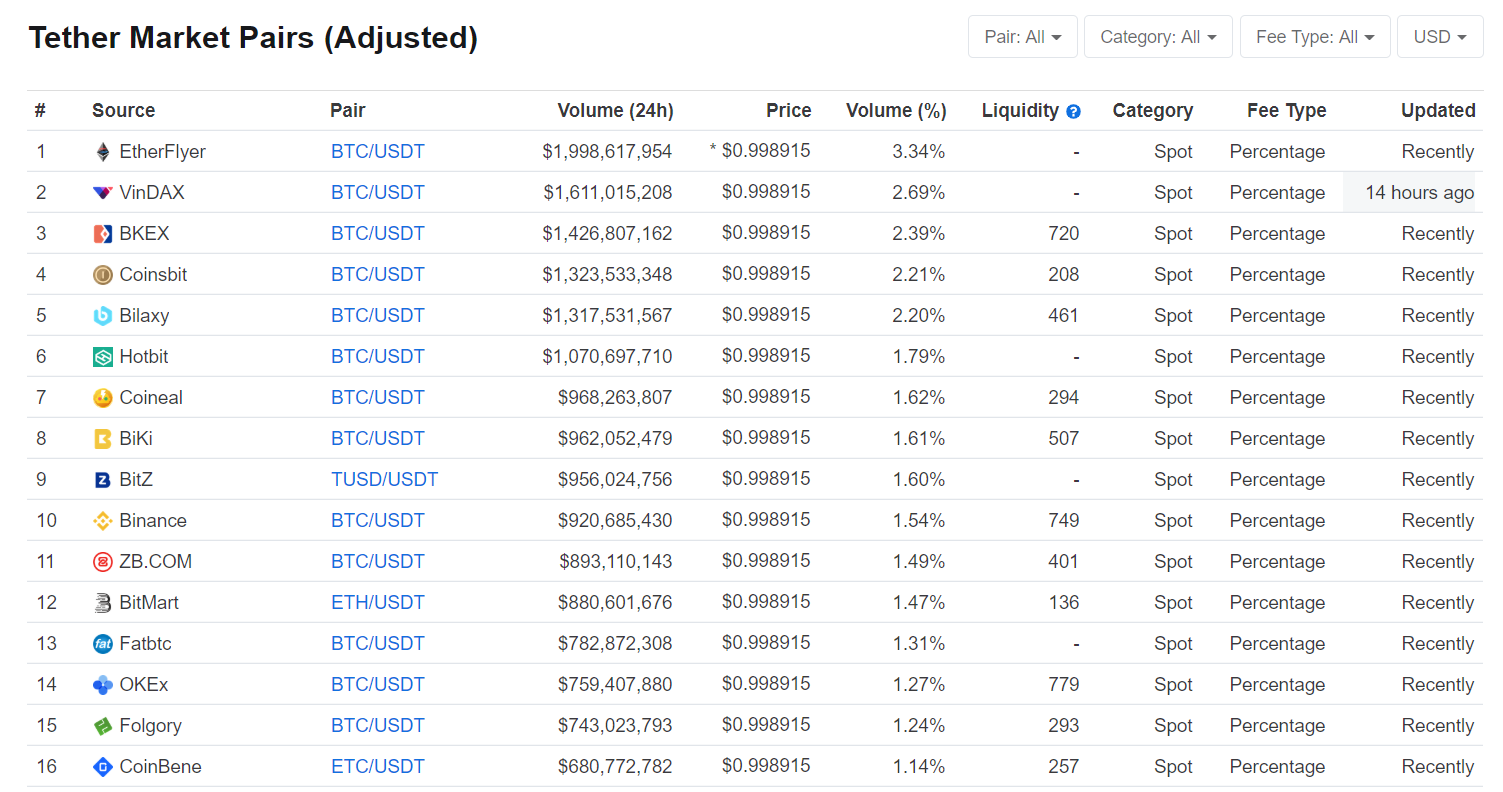Open the Category: All filter dropdown
This screenshot has width=1503, height=792.
tap(1158, 37)
